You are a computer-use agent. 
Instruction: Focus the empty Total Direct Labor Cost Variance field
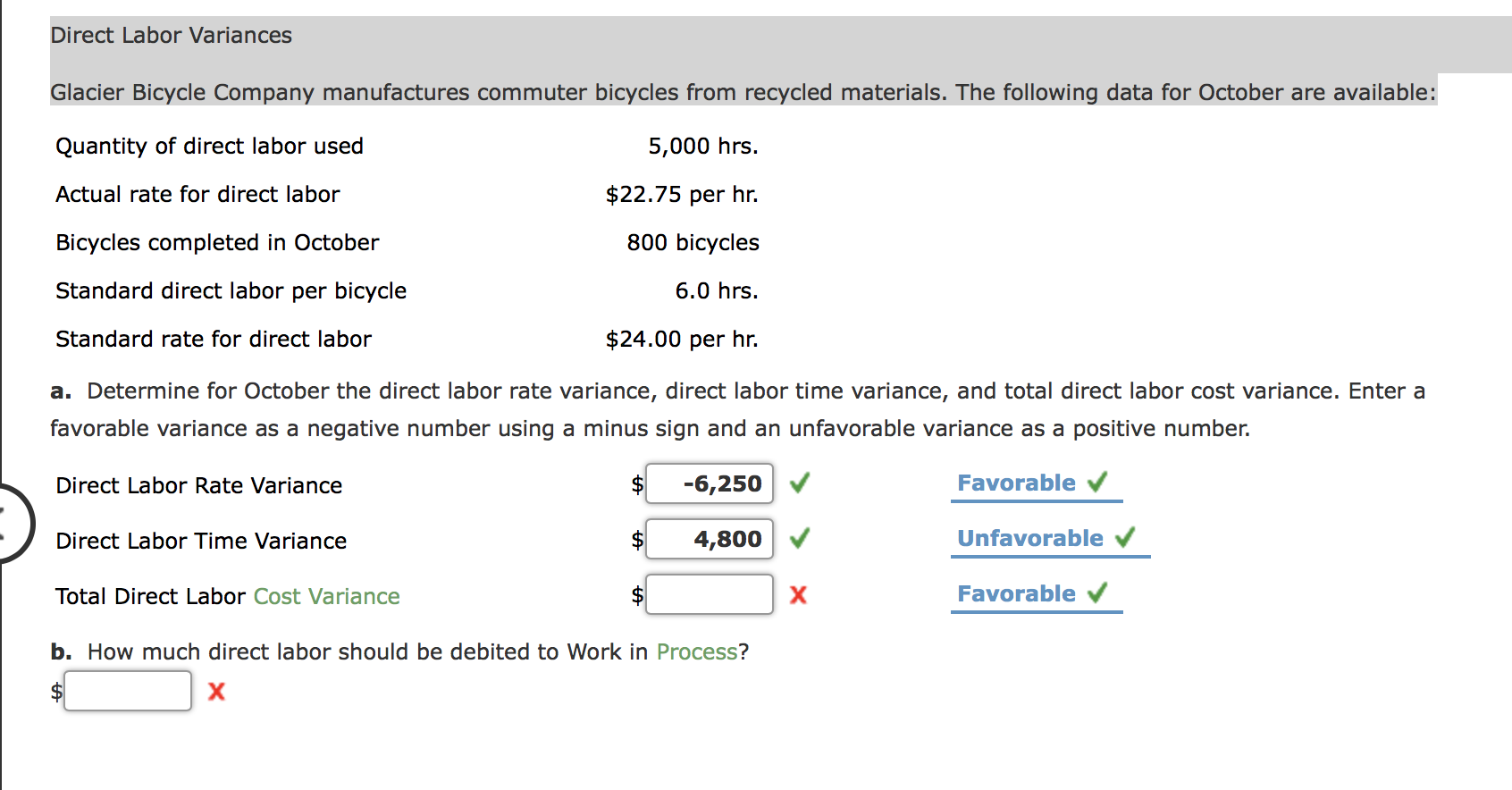[x=710, y=594]
